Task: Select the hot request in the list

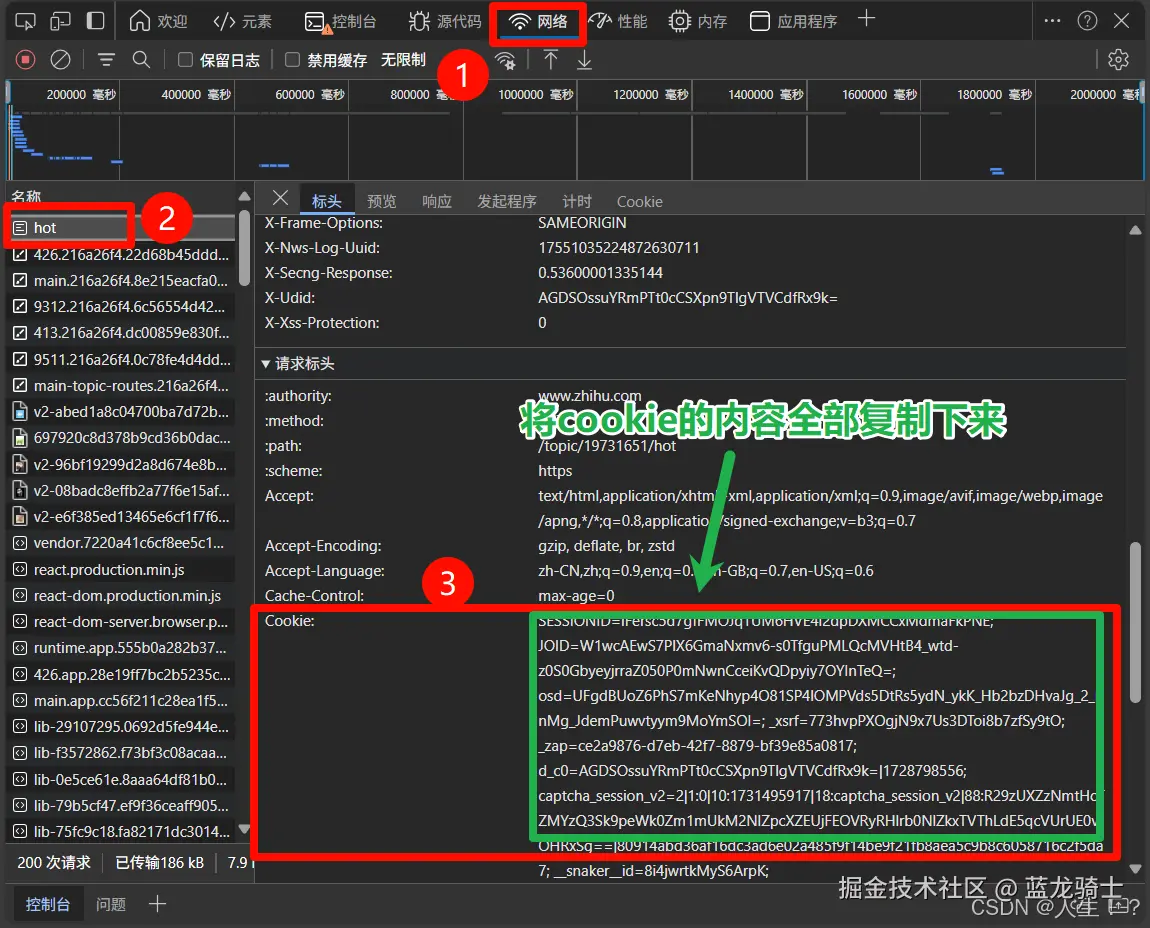Action: pyautogui.click(x=120, y=228)
